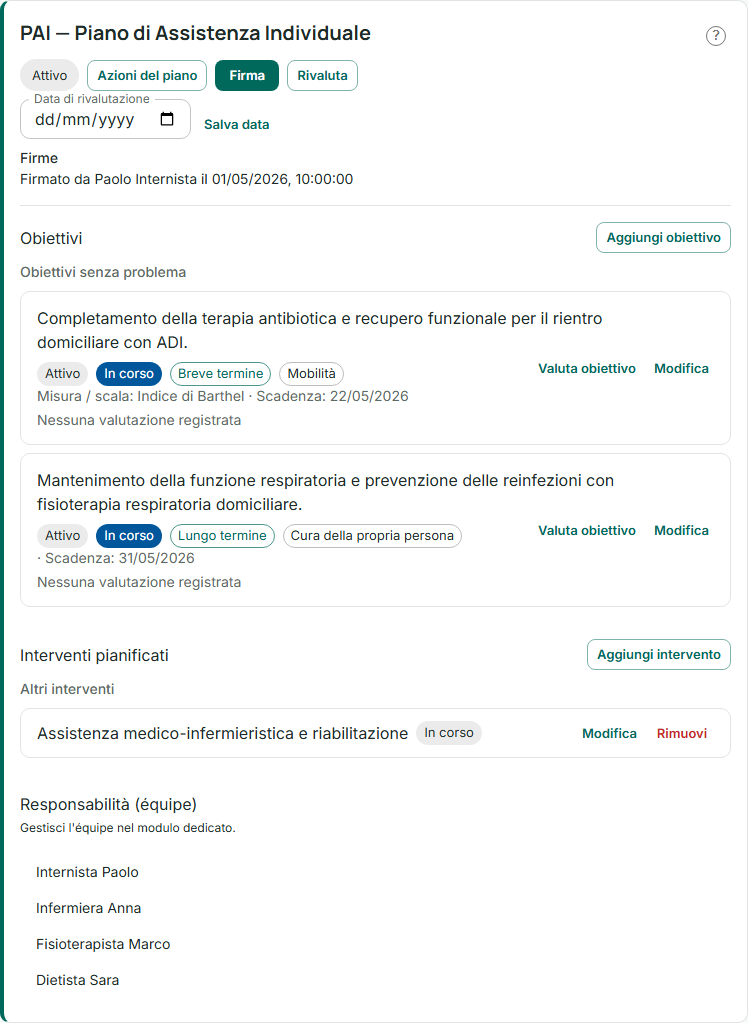Viewport: 748px width, 1023px height.
Task: Select the Lungo termine tag
Action: point(222,536)
